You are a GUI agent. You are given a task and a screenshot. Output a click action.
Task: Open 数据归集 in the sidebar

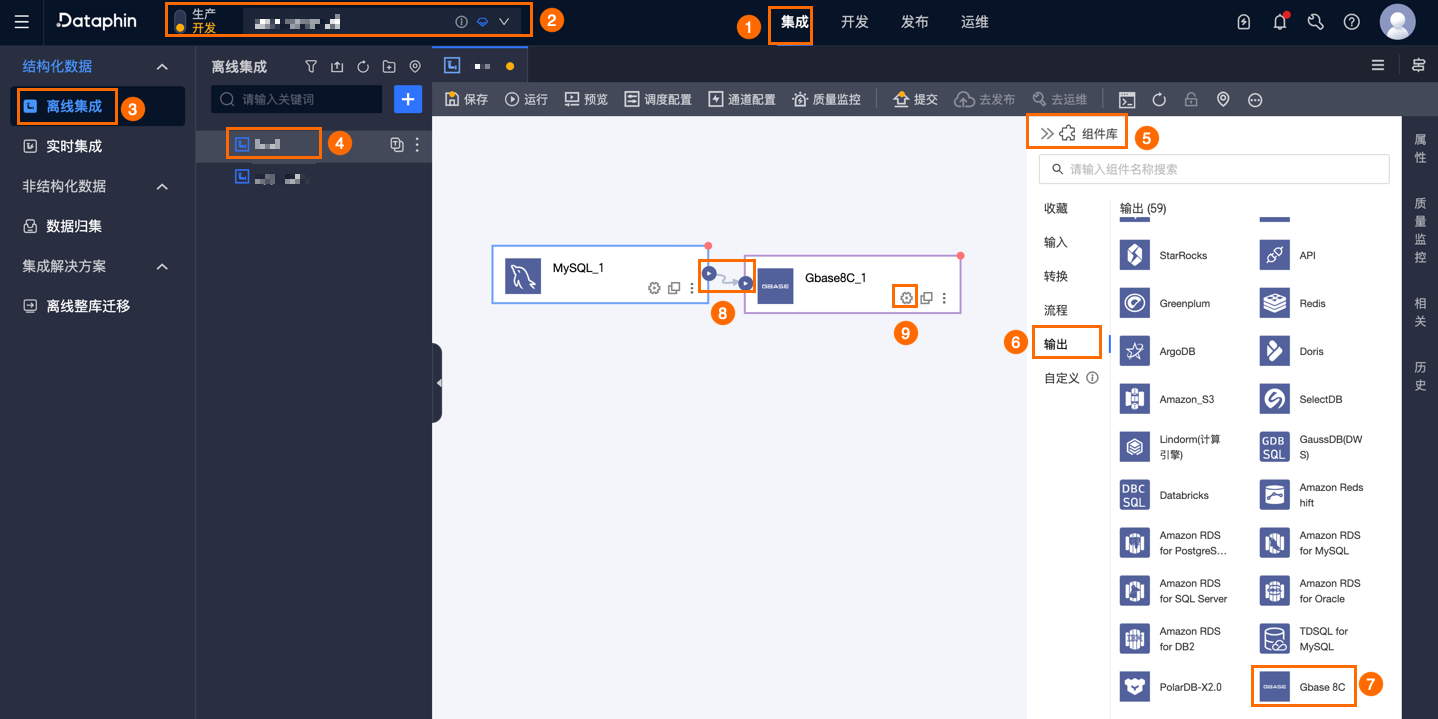(x=98, y=226)
